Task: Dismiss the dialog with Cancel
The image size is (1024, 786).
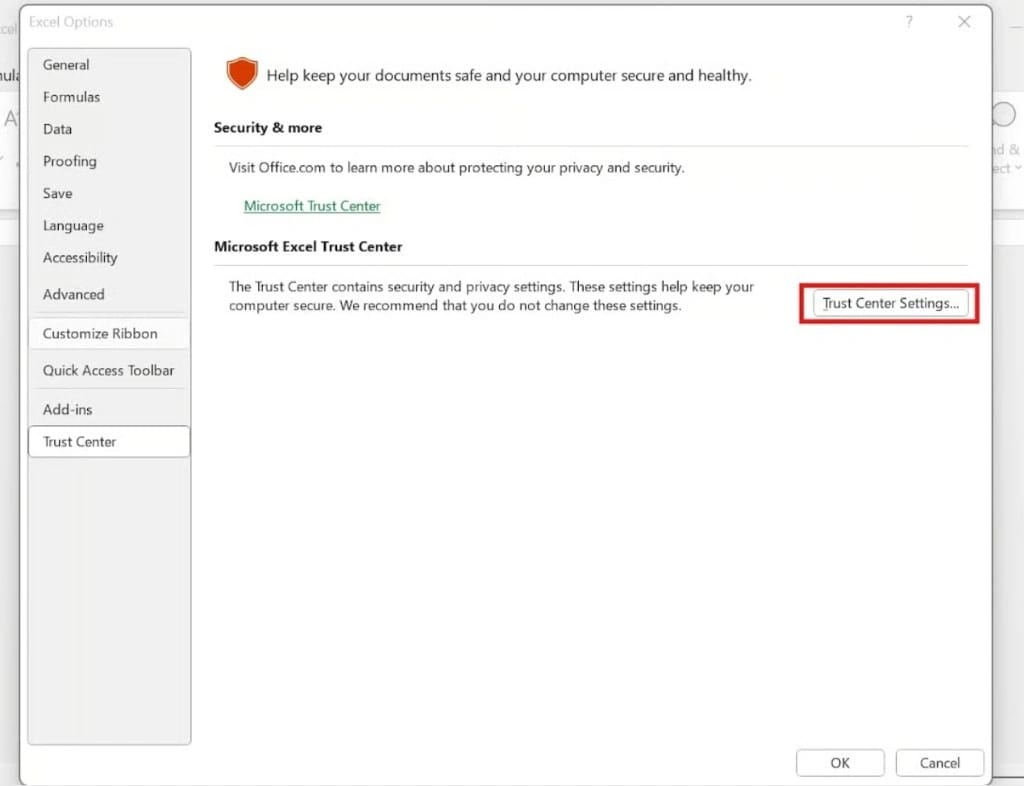Action: pos(939,762)
